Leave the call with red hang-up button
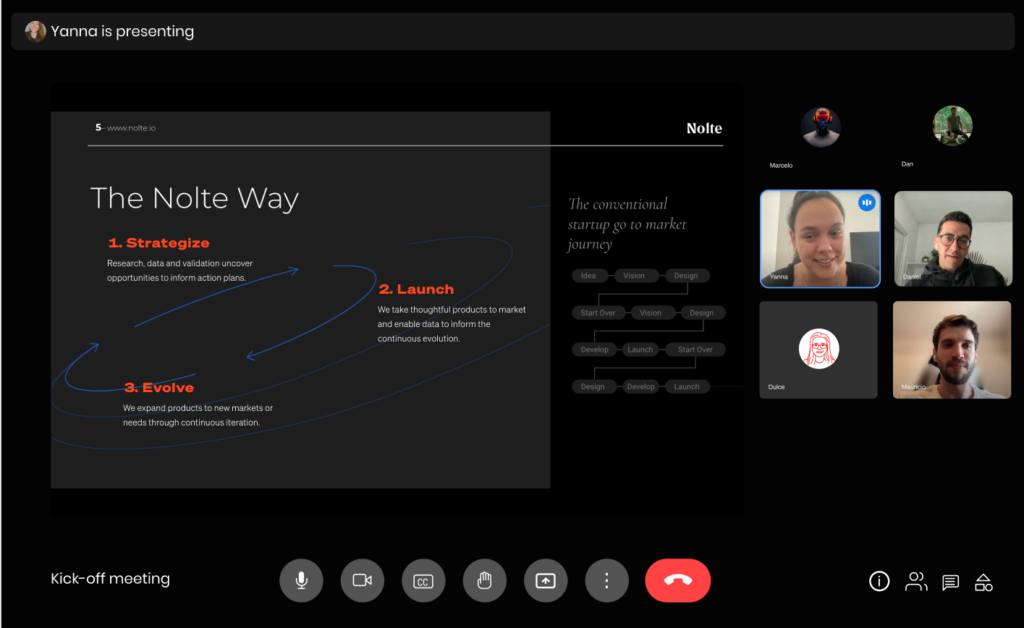The image size is (1024, 628). (677, 580)
